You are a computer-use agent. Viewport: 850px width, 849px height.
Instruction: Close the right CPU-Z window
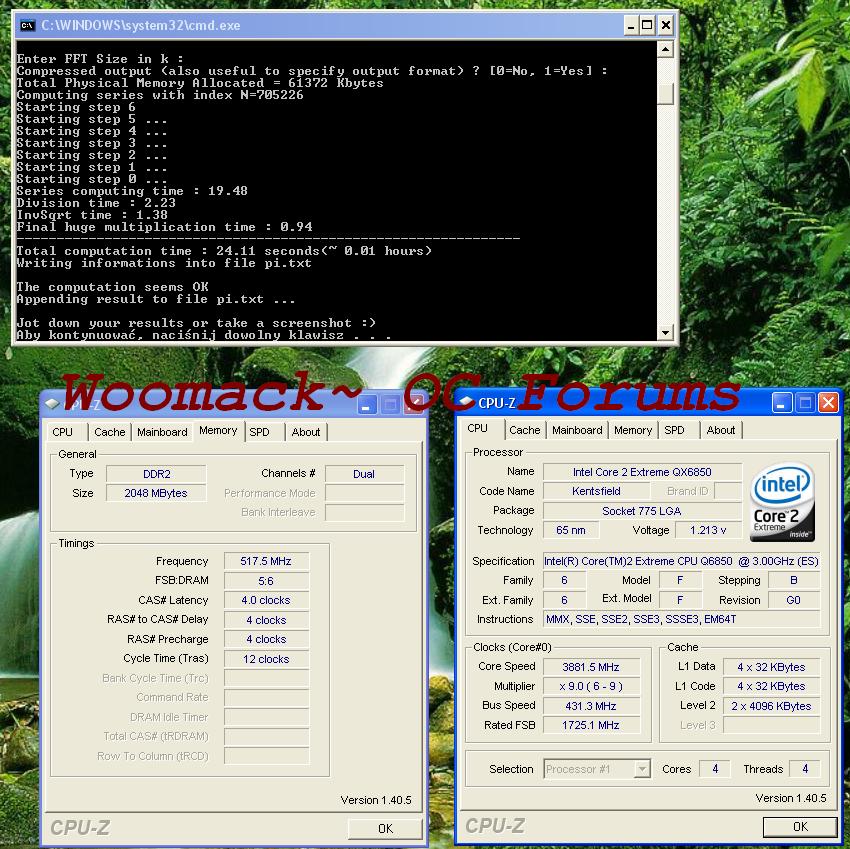click(828, 403)
